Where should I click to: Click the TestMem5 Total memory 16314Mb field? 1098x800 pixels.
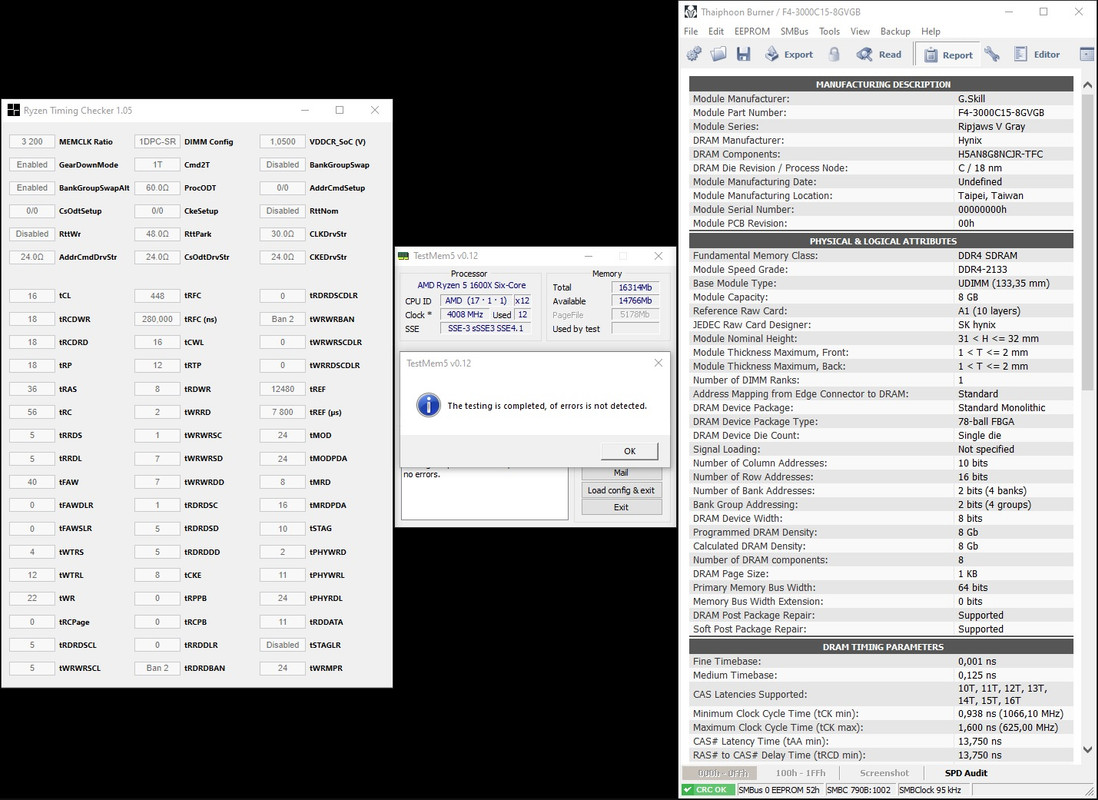[635, 287]
